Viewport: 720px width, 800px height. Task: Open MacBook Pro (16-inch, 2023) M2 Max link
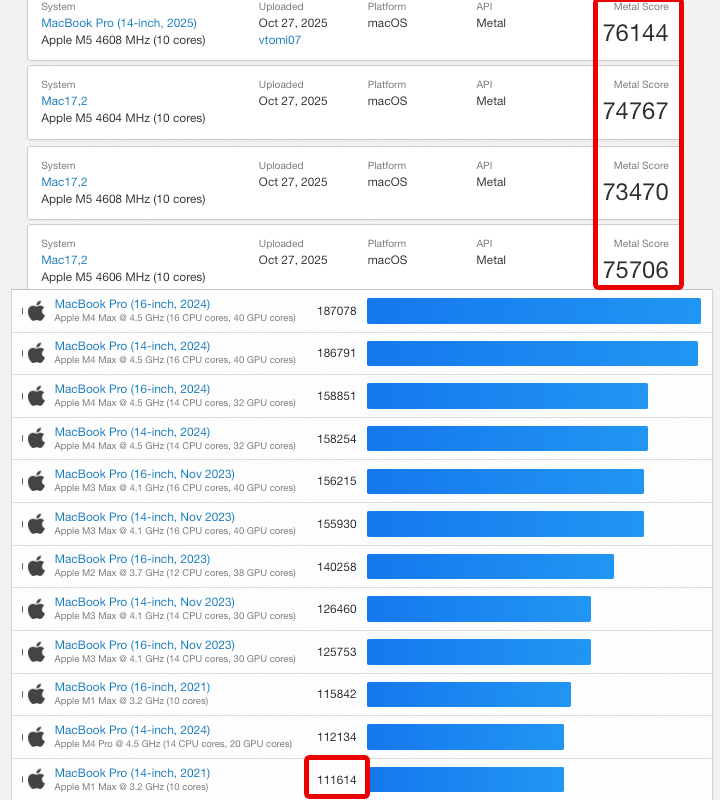pyautogui.click(x=132, y=559)
